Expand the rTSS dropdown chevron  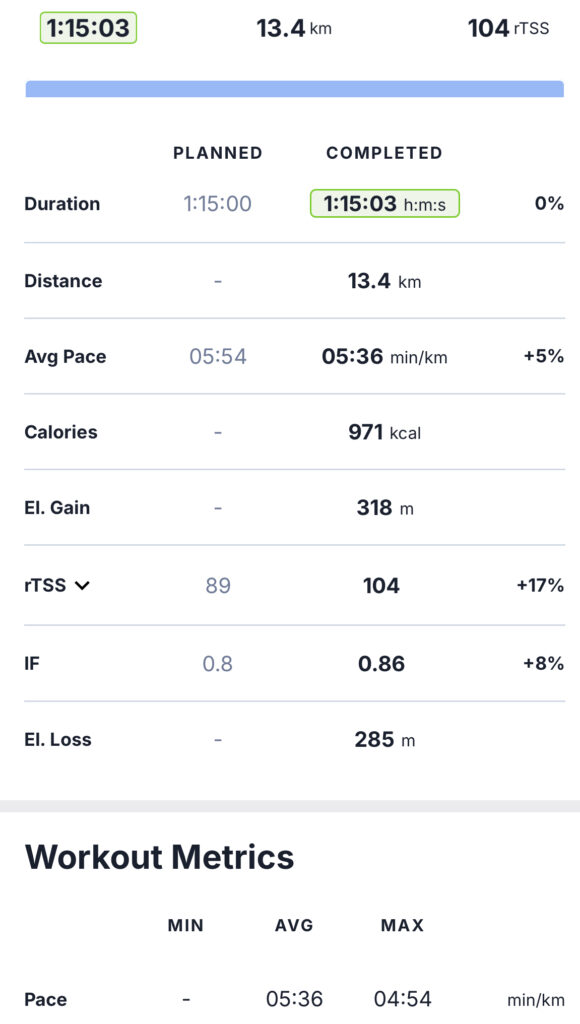pyautogui.click(x=82, y=585)
